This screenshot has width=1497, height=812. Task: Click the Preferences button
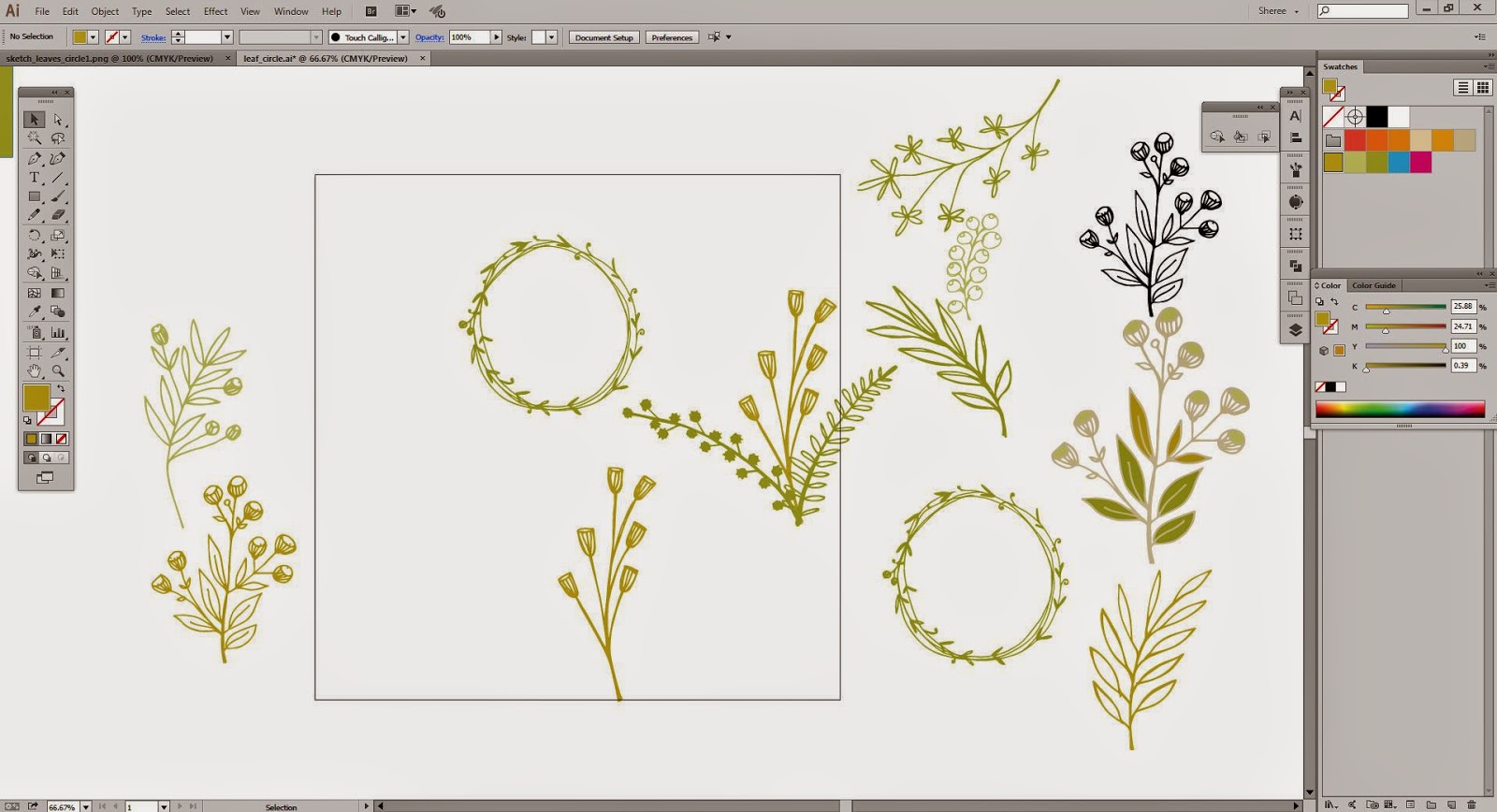click(672, 37)
